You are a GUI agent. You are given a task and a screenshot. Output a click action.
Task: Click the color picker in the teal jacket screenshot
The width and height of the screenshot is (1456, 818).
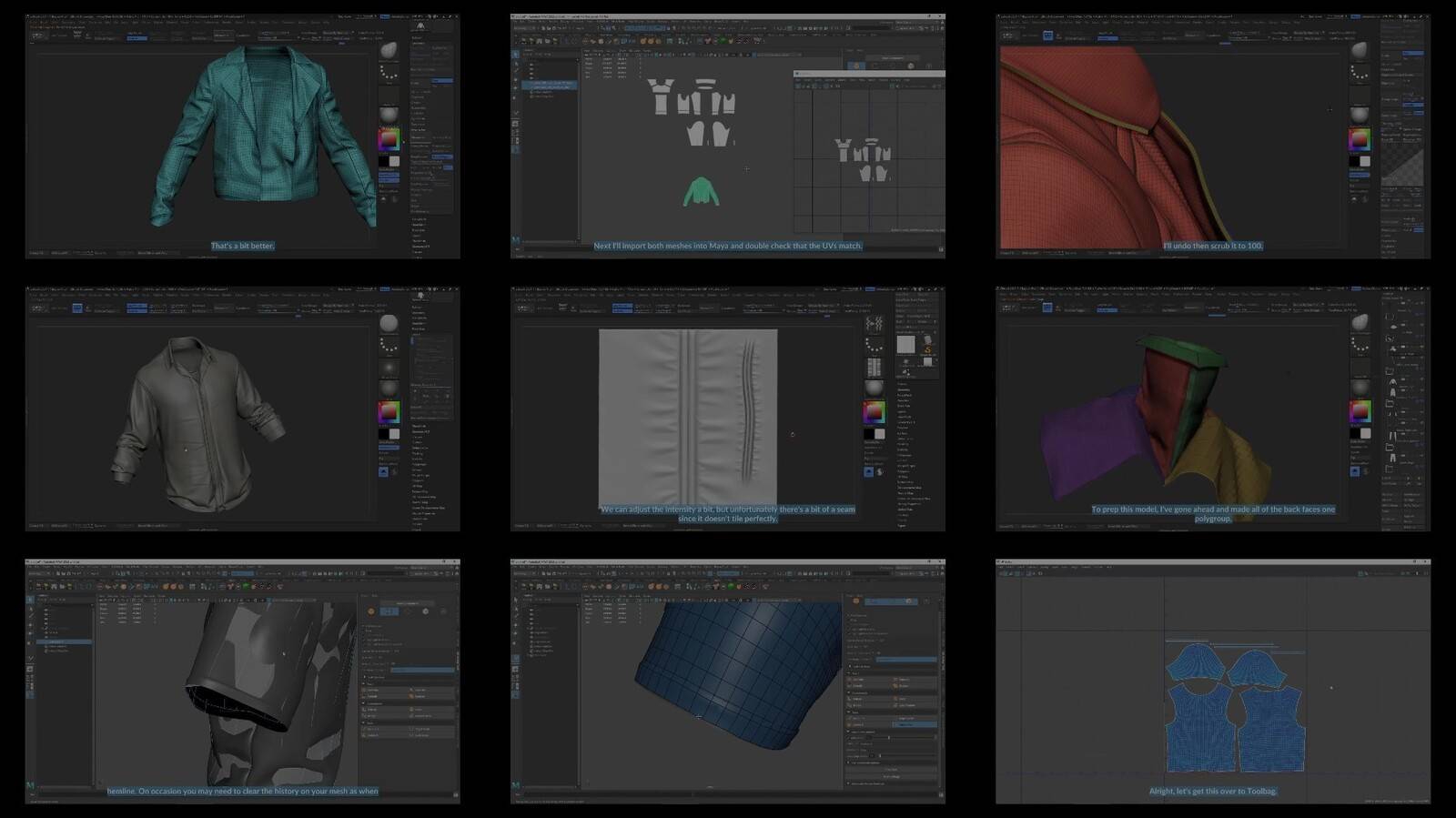click(389, 140)
